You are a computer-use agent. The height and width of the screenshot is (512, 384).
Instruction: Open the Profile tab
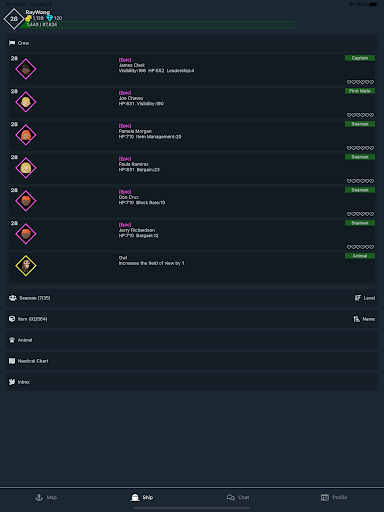pos(334,497)
